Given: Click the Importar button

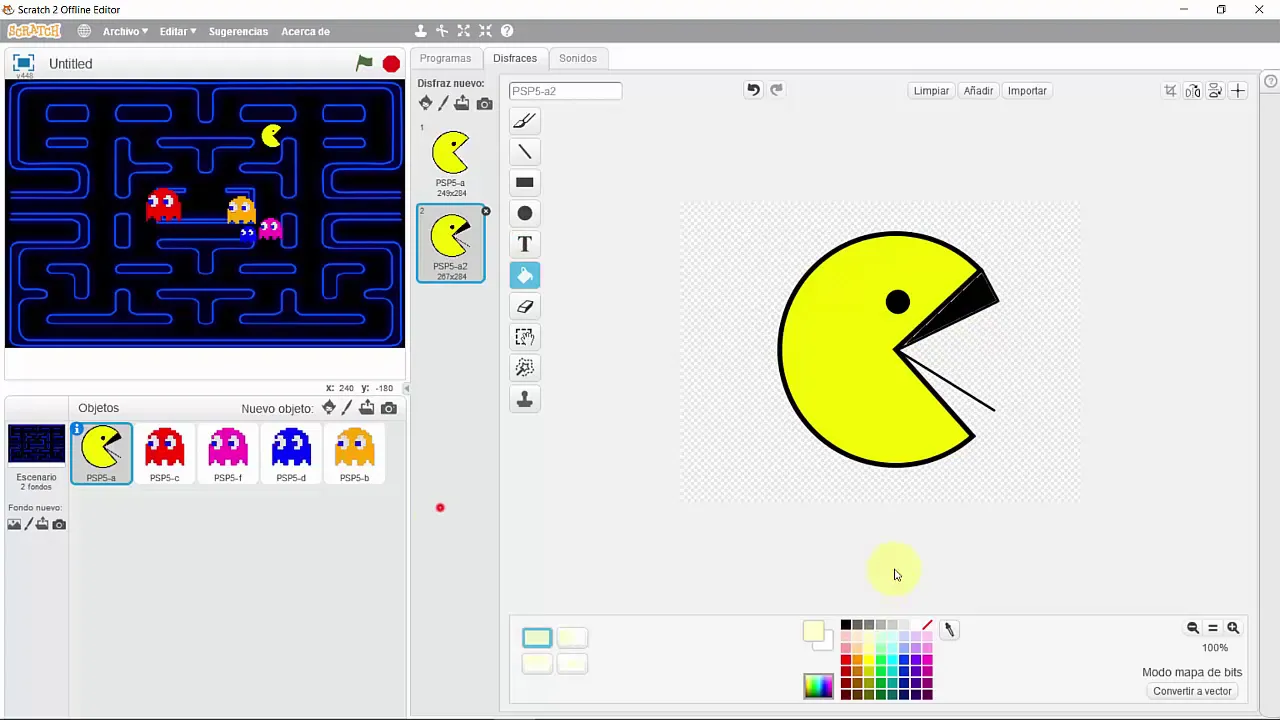Looking at the screenshot, I should pyautogui.click(x=1027, y=91).
